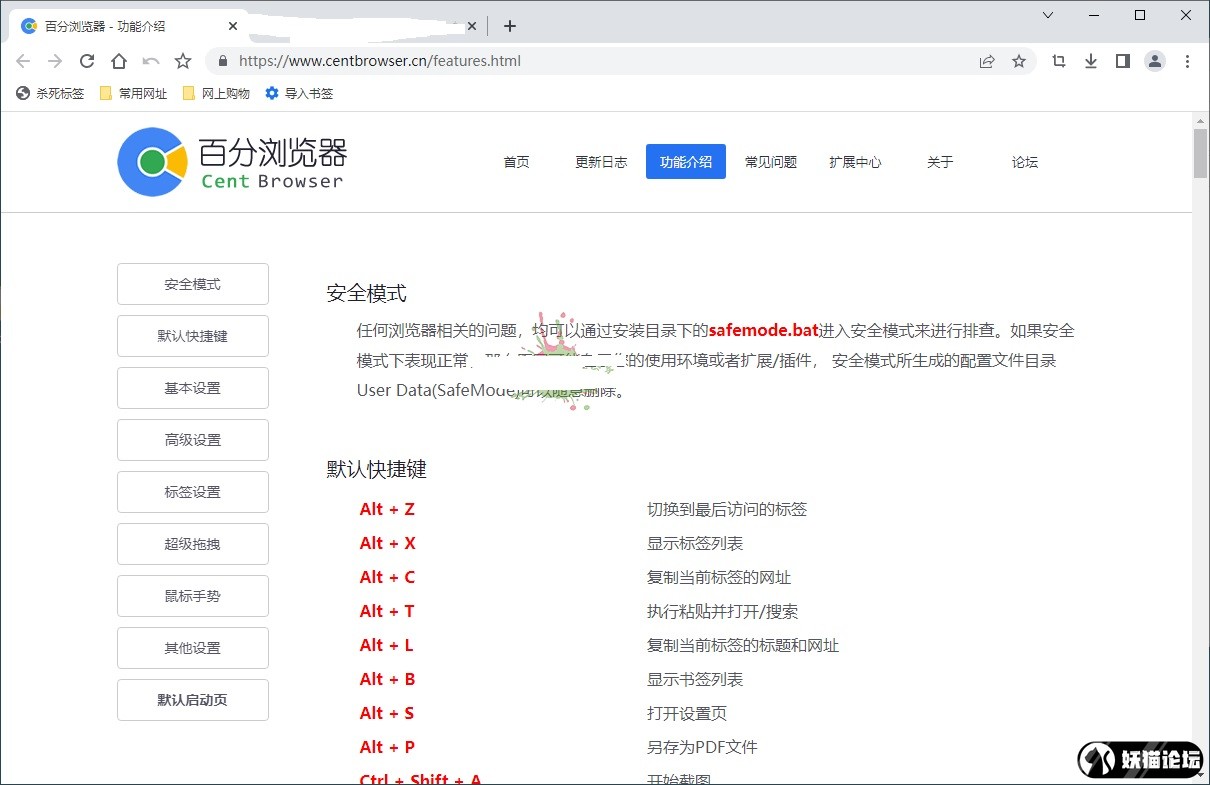This screenshot has height=785, width=1210.
Task: Toggle the side panel
Action: click(1123, 61)
